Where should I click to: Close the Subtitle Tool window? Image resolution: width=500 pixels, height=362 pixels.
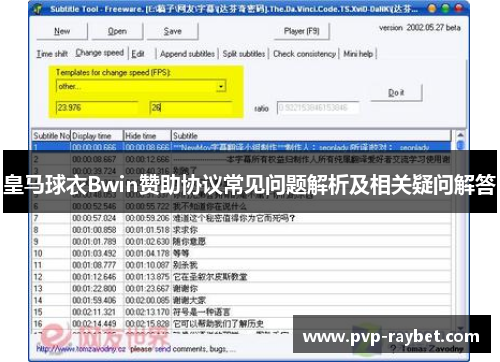click(459, 8)
